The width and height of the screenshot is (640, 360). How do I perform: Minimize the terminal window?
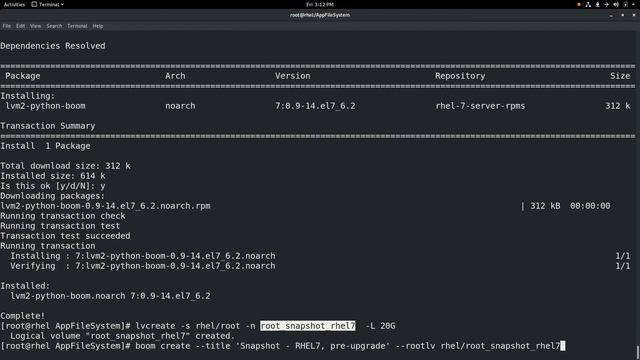[611, 15]
